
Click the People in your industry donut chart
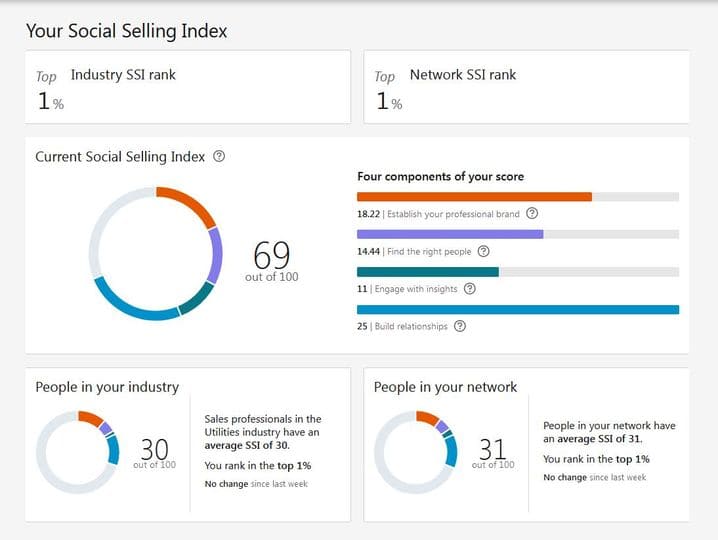click(x=78, y=451)
